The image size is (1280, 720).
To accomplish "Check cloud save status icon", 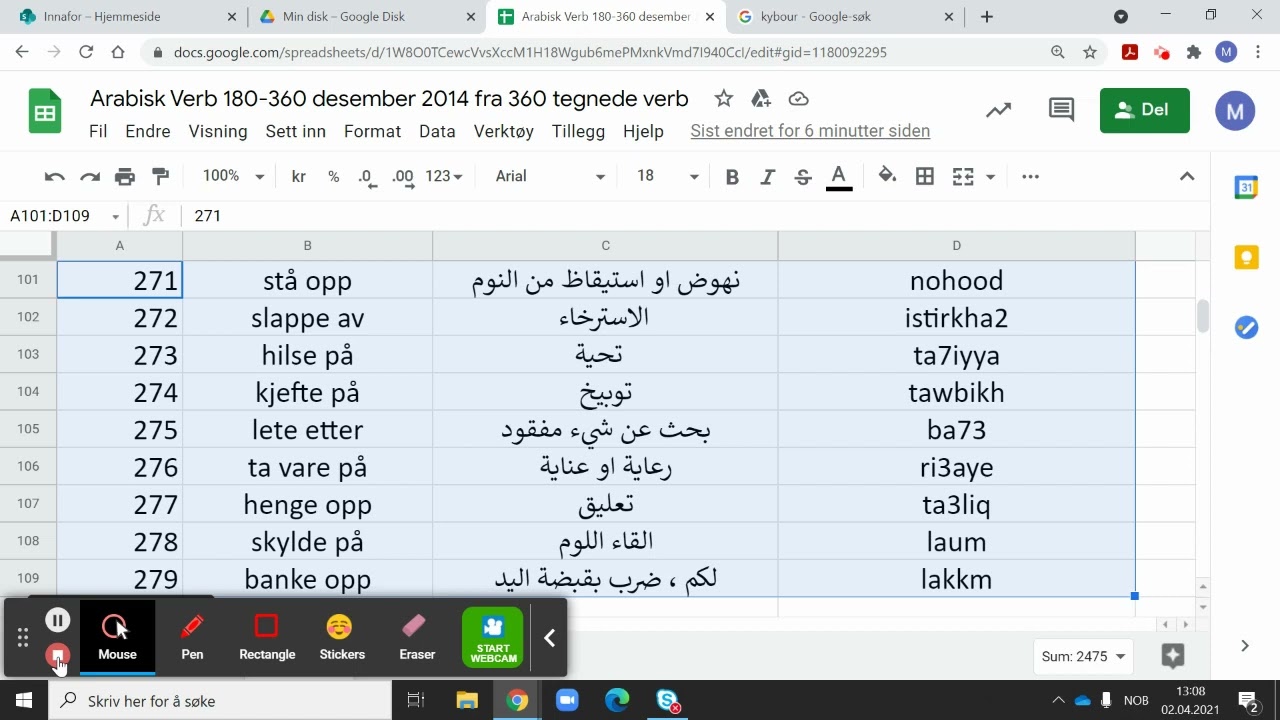I will point(798,98).
